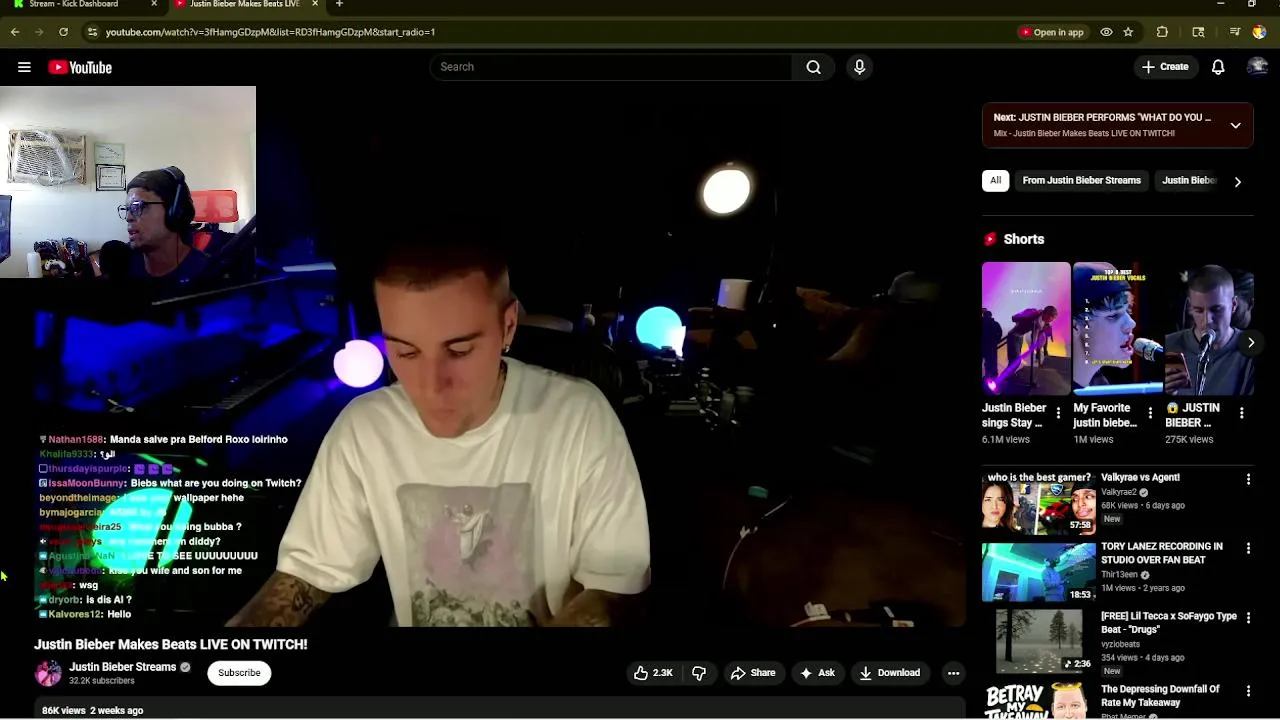Click the browser back arrow
The height and width of the screenshot is (720, 1280).
pyautogui.click(x=15, y=32)
